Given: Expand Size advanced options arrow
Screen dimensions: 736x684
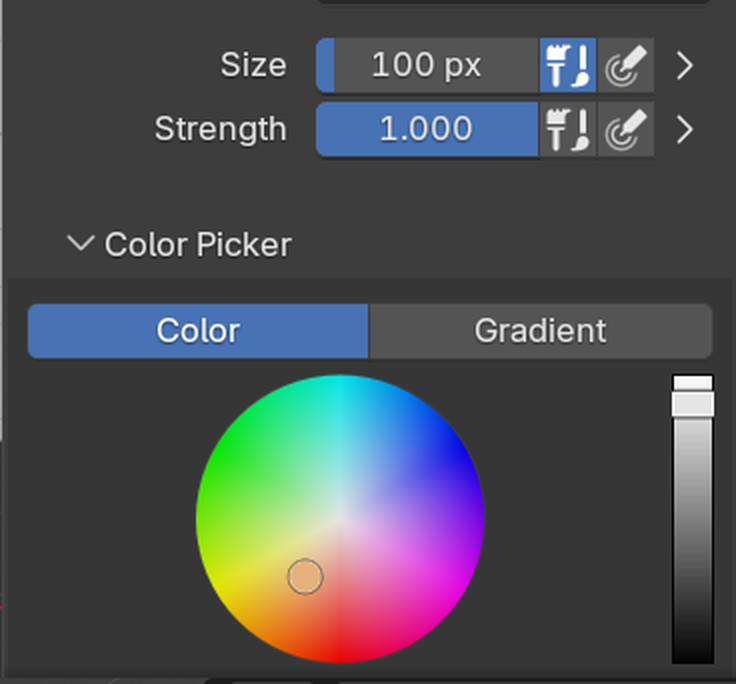Looking at the screenshot, I should coord(685,66).
